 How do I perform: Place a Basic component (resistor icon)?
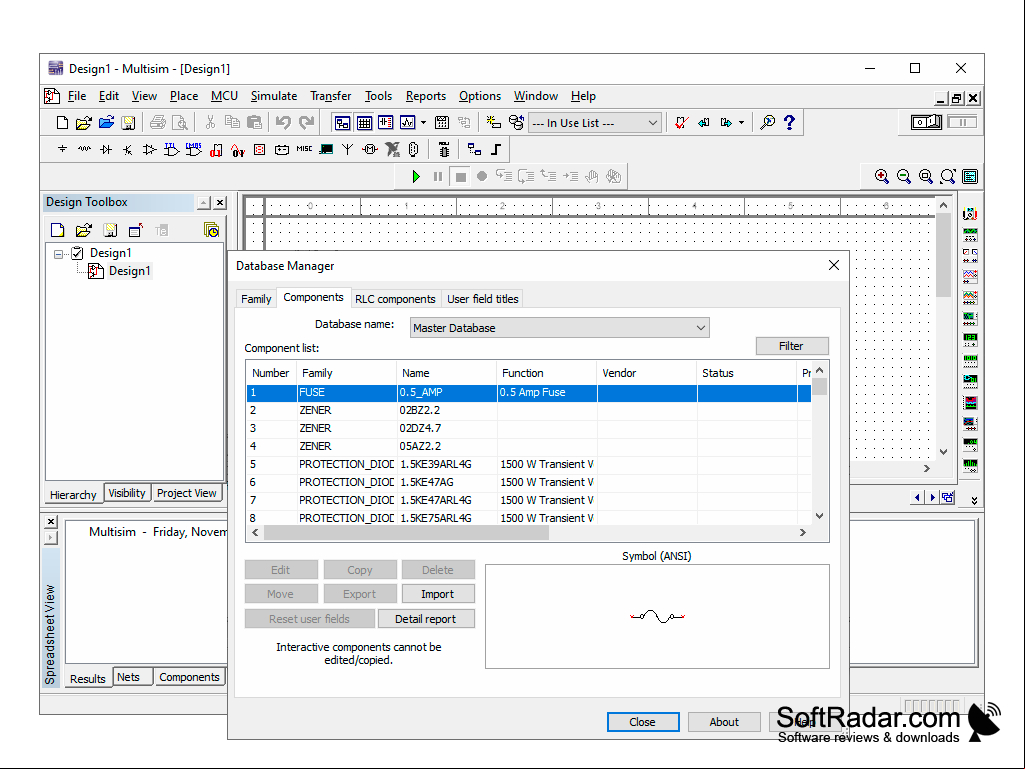(84, 150)
